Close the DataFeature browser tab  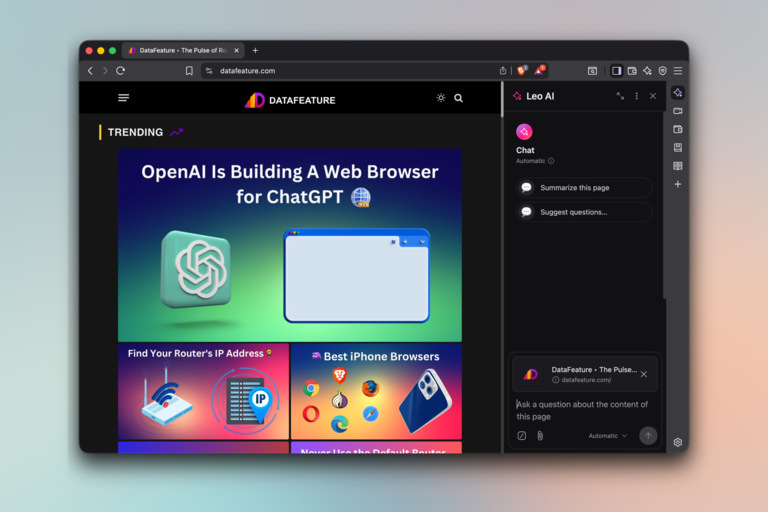237,50
